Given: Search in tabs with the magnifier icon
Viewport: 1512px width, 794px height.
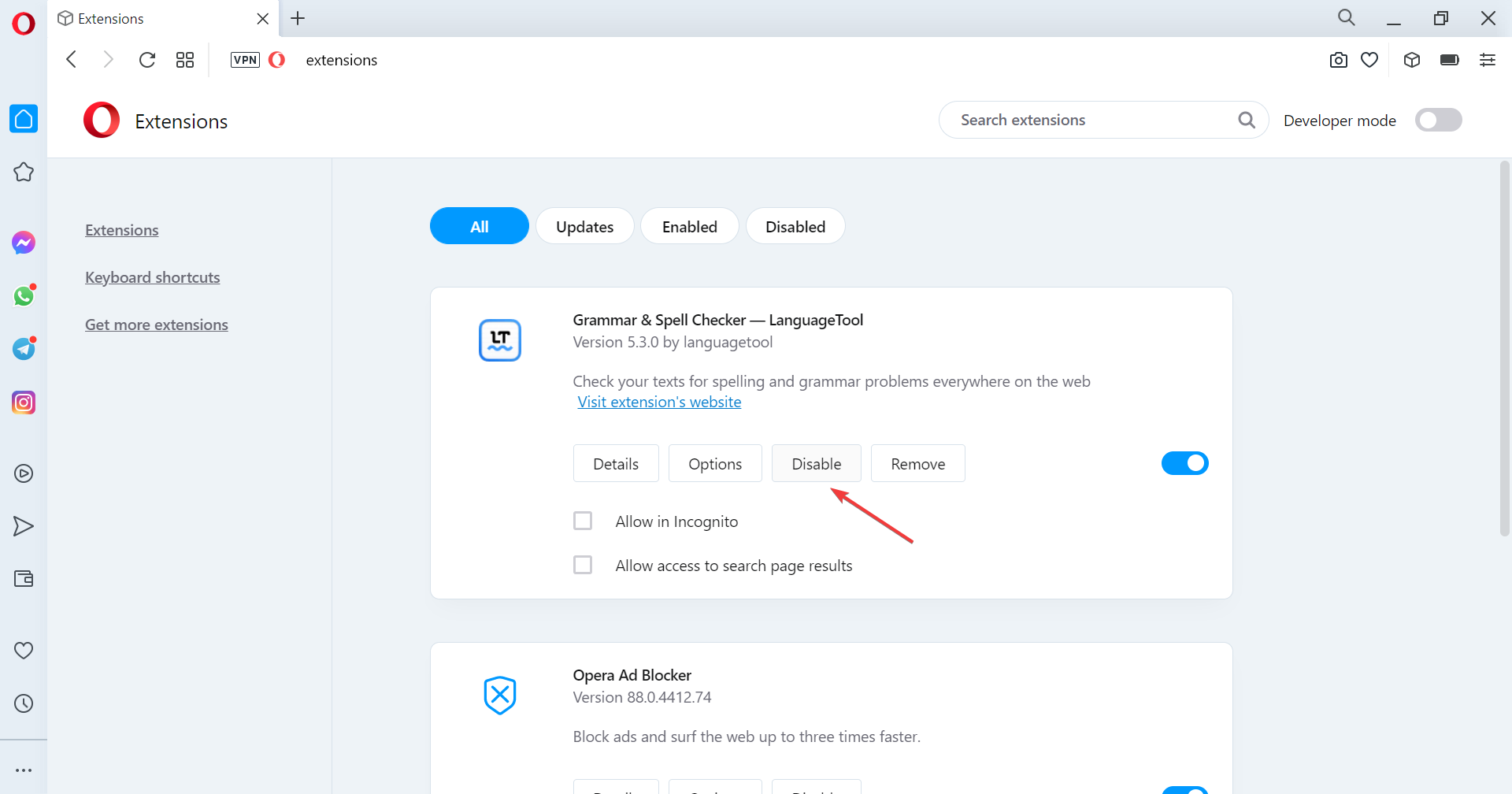Looking at the screenshot, I should [x=1347, y=18].
